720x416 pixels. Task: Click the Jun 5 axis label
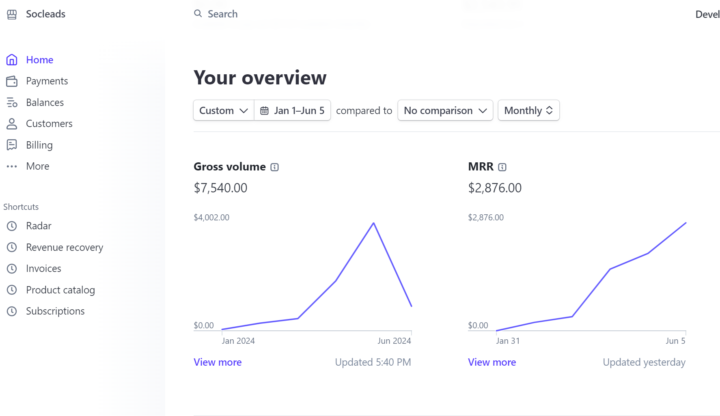[675, 341]
